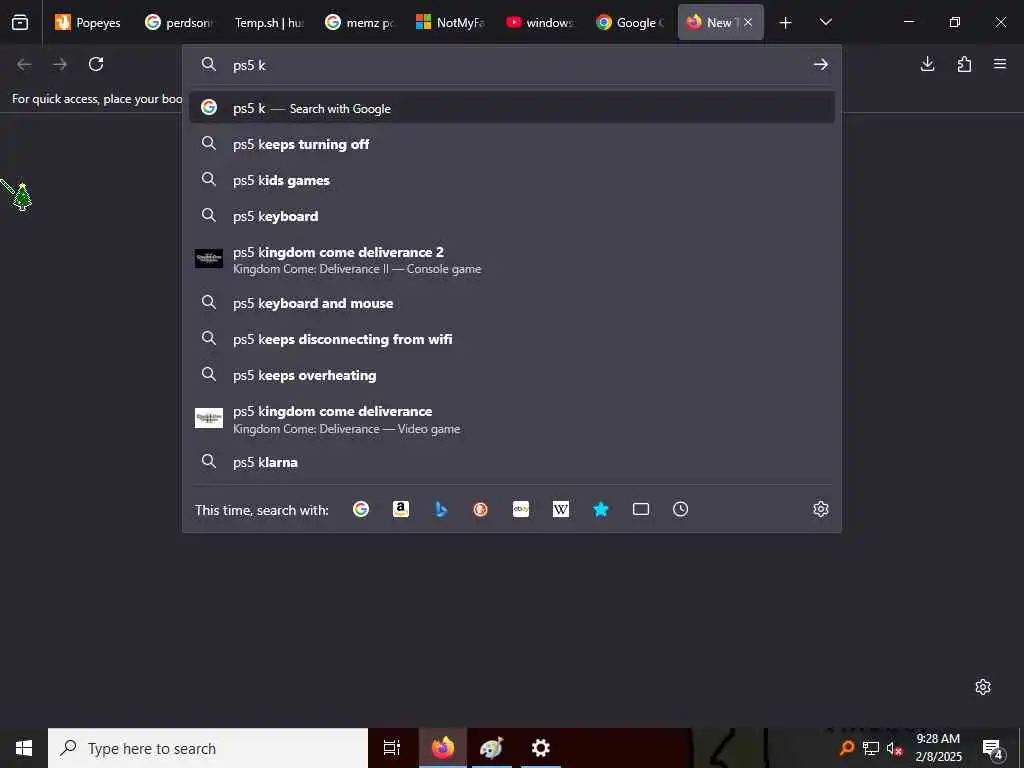This screenshot has width=1024, height=768.
Task: Open the Extensions puzzle icon
Action: [x=964, y=64]
